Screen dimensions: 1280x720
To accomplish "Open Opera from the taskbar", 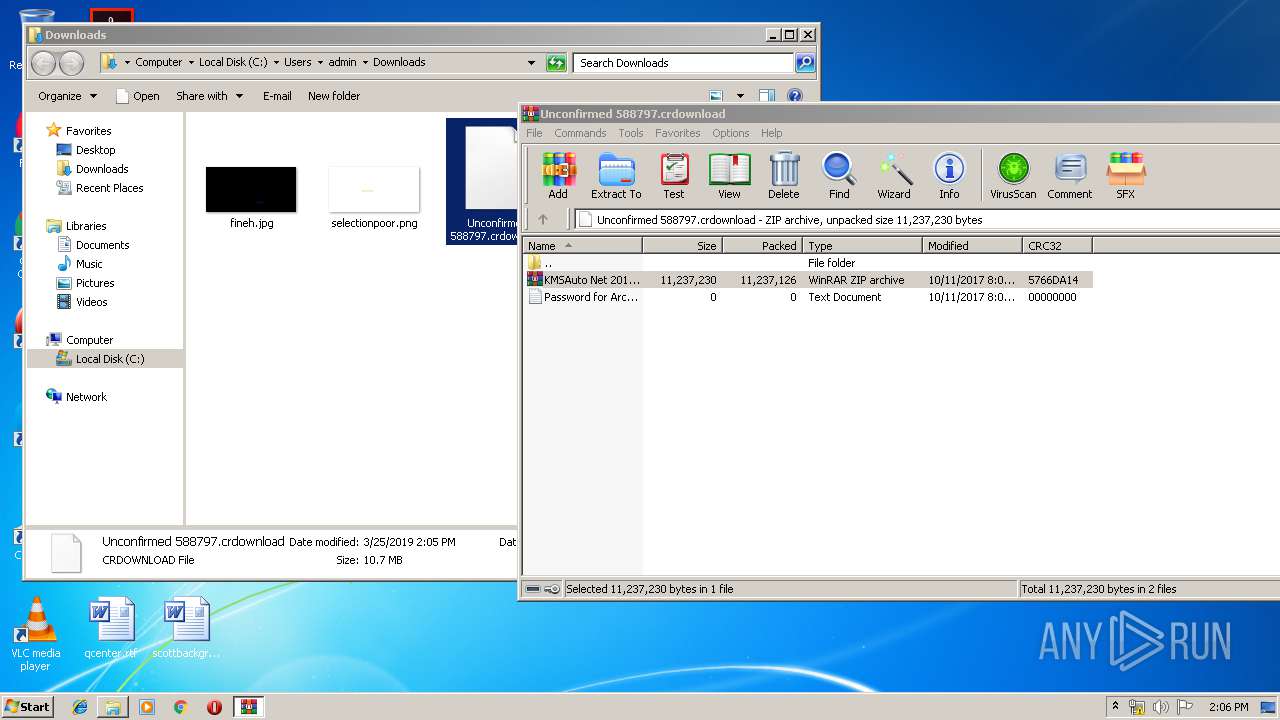I will 214,707.
